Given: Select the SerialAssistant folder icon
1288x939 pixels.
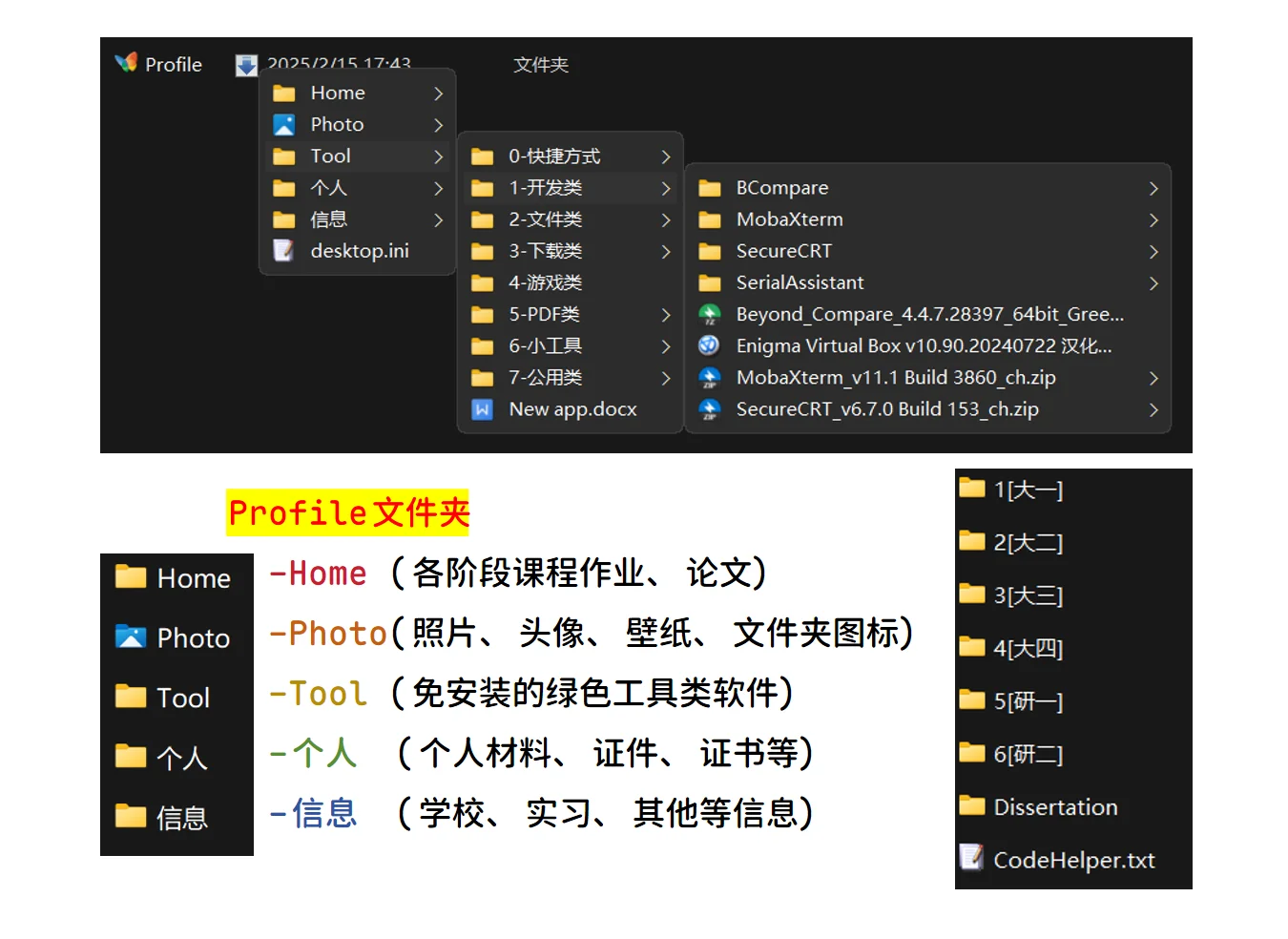Looking at the screenshot, I should point(710,282).
